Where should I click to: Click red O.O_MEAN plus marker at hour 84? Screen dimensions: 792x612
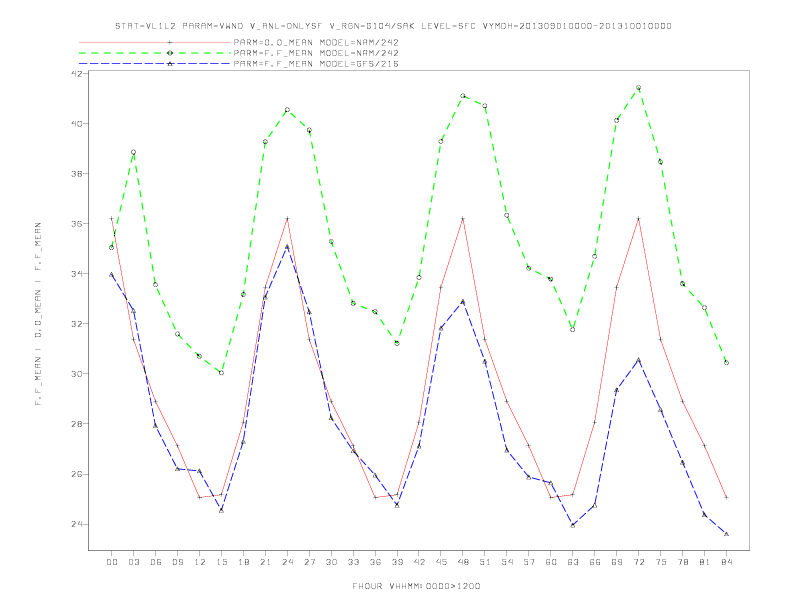726,497
